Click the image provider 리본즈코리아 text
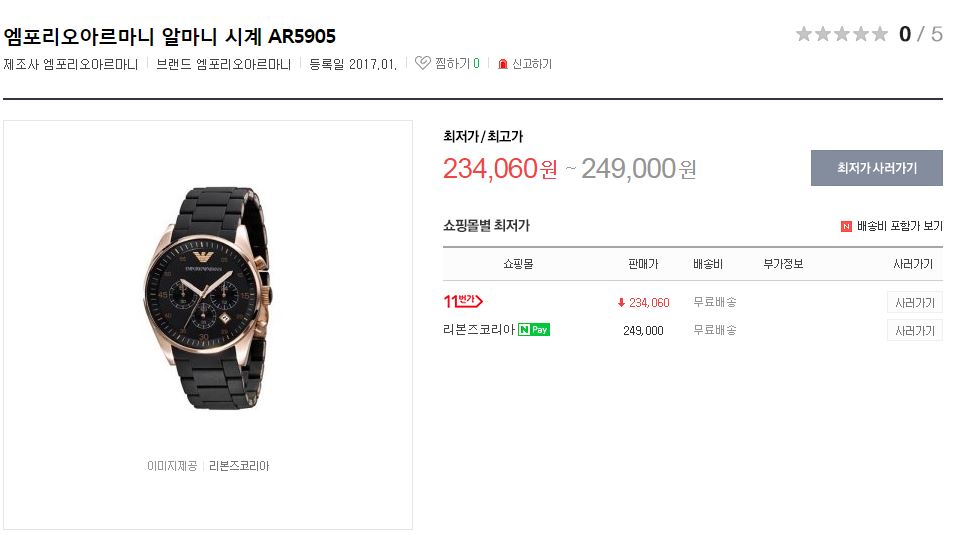 click(x=239, y=466)
